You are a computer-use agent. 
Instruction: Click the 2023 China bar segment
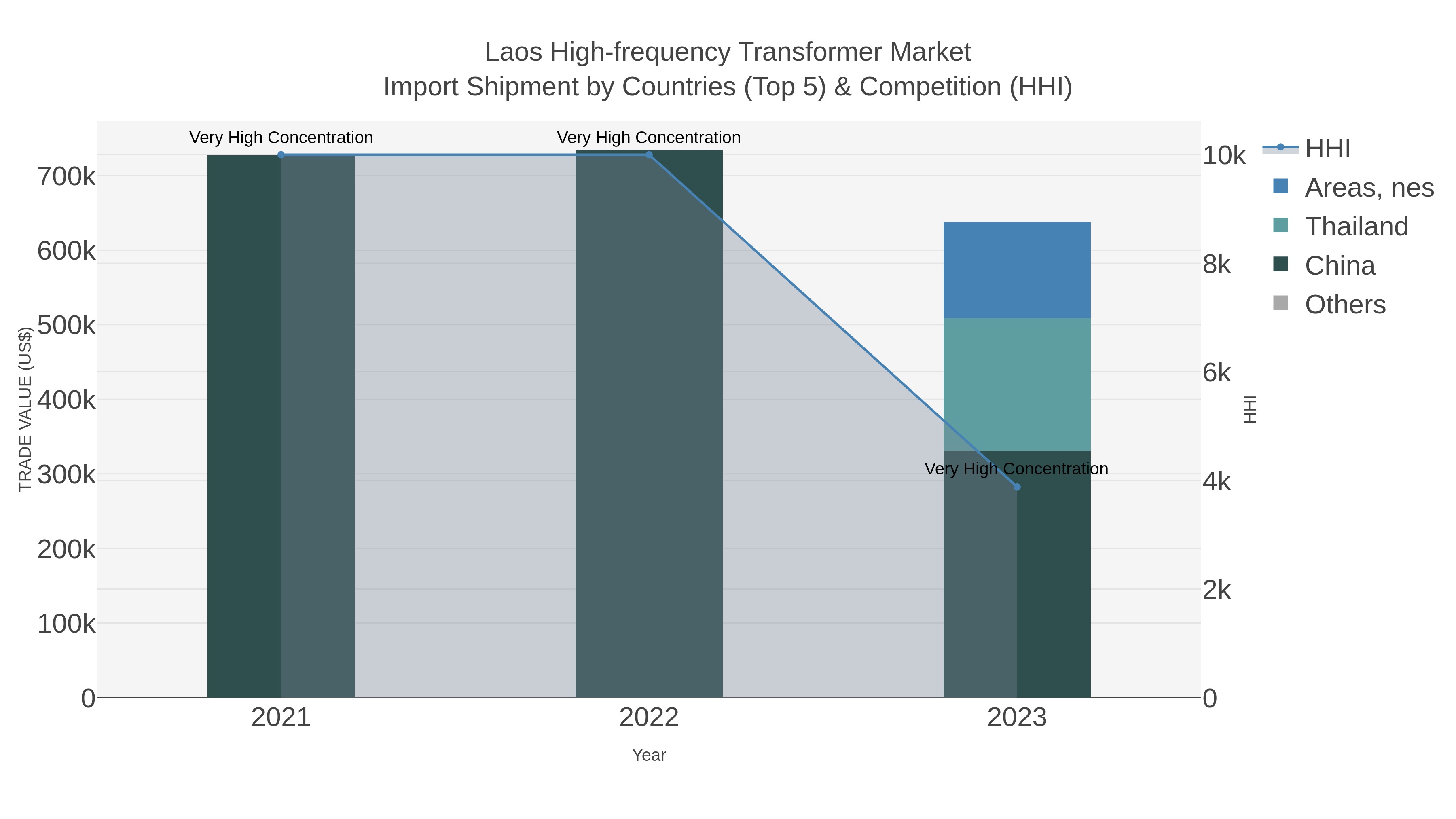tap(1017, 574)
